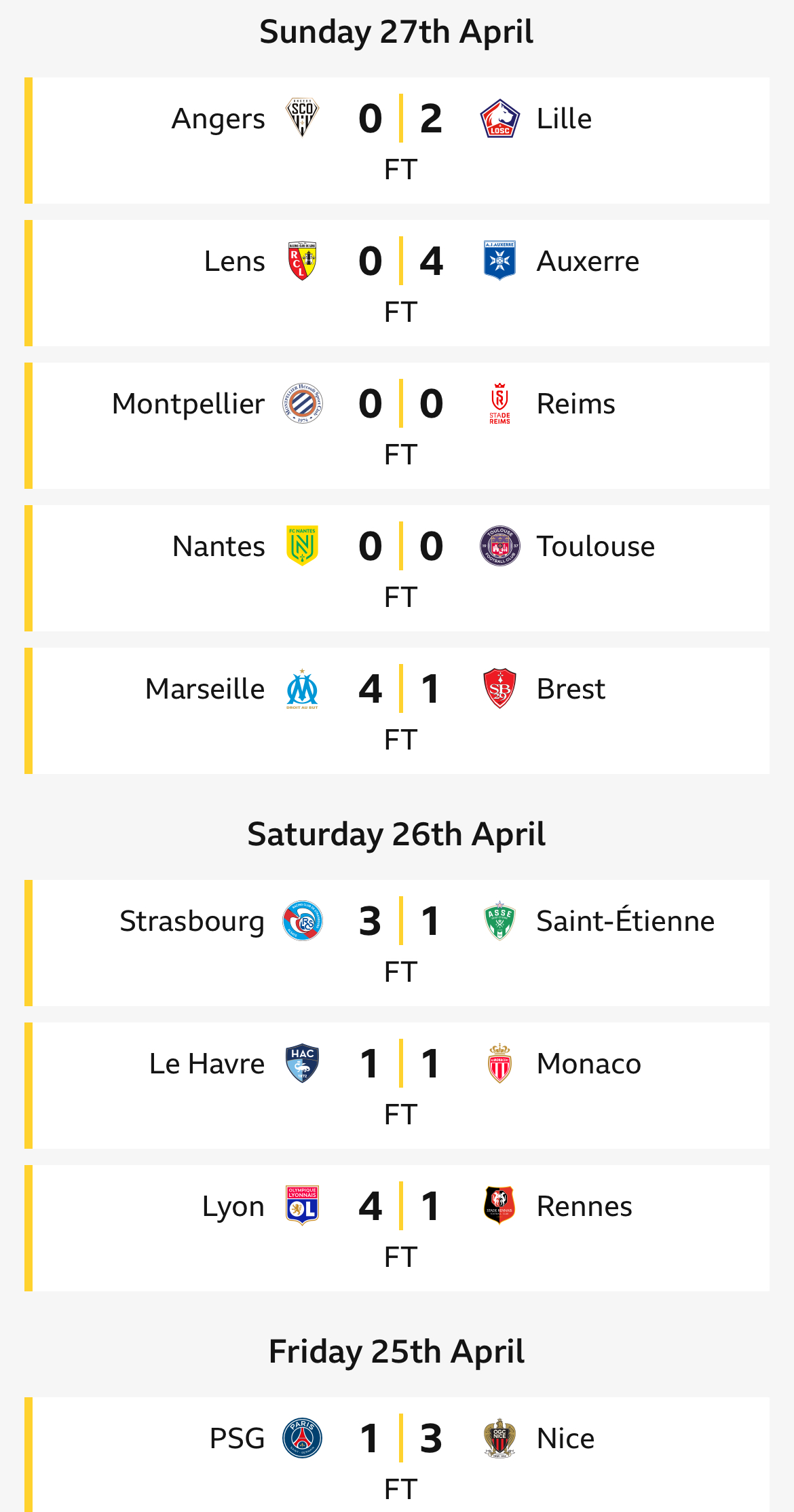Select the Toulouse FC round badge
794x1512 pixels.
(x=500, y=546)
